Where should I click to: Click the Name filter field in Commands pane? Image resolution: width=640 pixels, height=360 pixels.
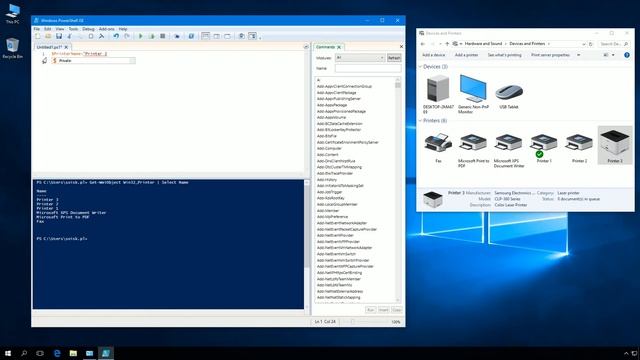pos(368,69)
